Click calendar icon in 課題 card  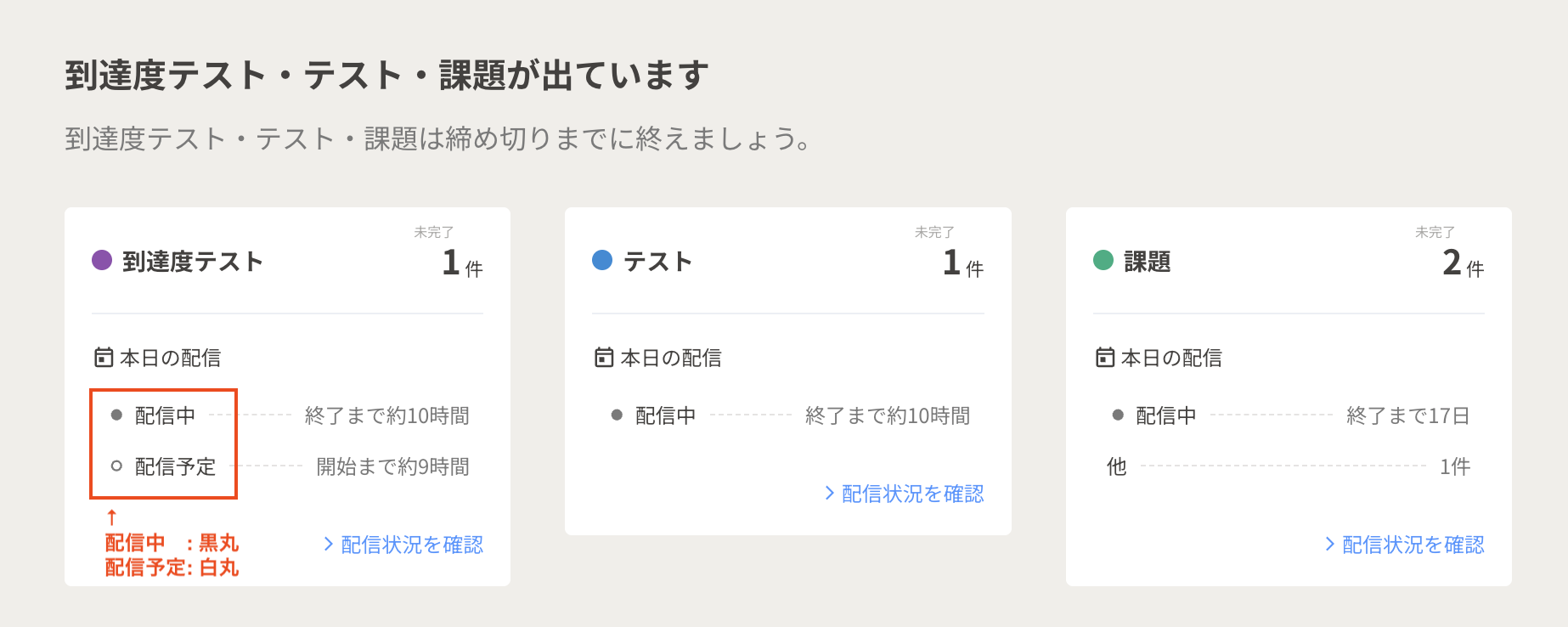[x=1105, y=358]
